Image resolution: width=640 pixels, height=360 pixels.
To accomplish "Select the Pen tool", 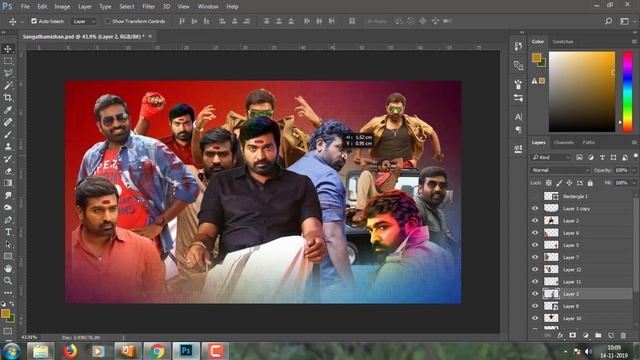I will [8, 220].
